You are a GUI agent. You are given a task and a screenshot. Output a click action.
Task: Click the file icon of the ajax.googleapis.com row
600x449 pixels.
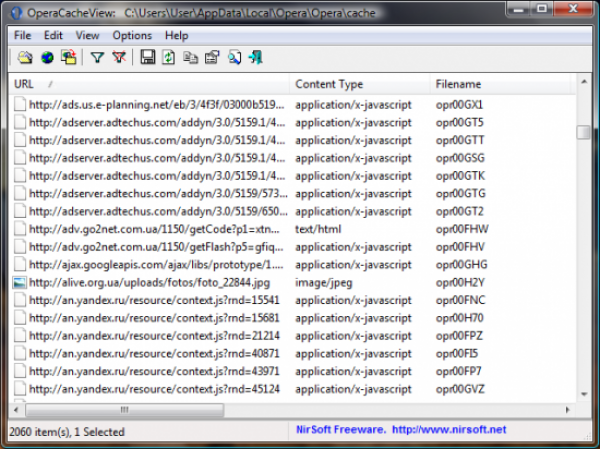tap(20, 265)
